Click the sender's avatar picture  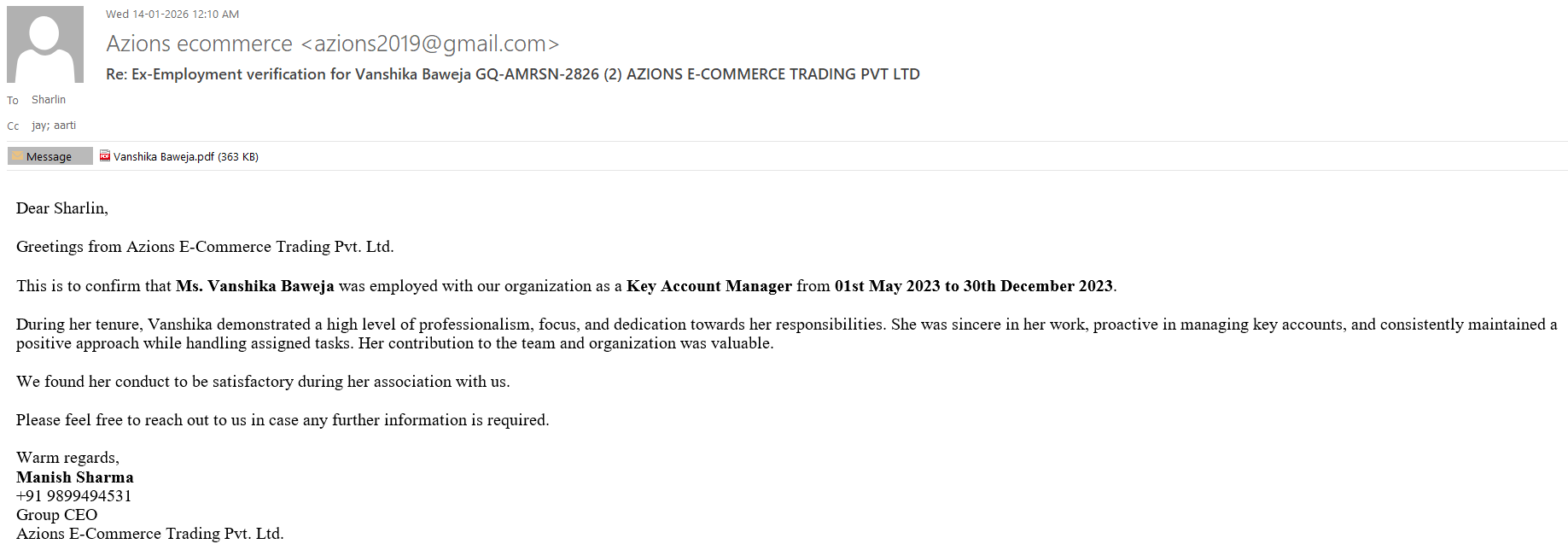45,44
